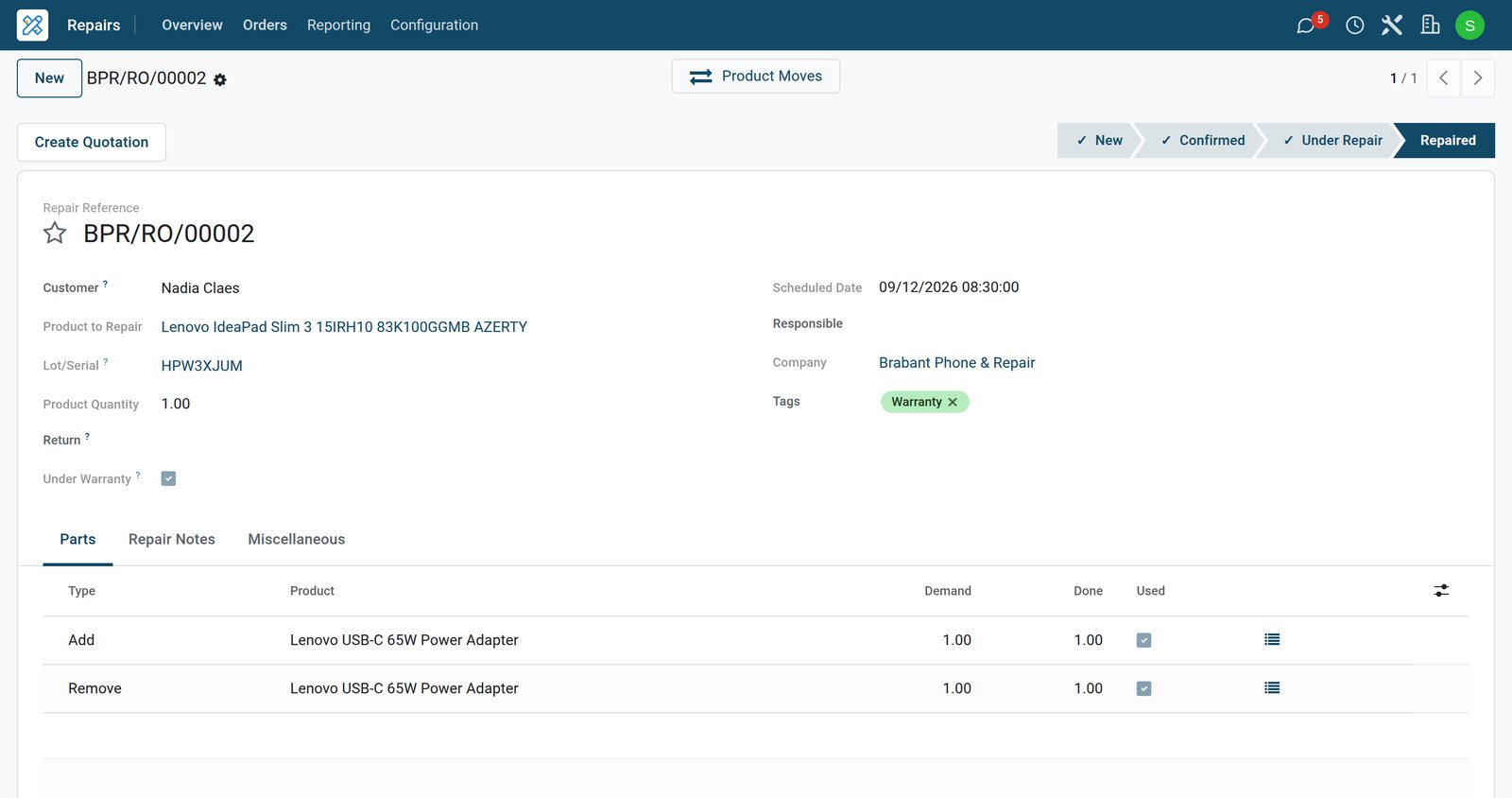Open the Product Moves smart button
The image size is (1512, 798).
(756, 77)
